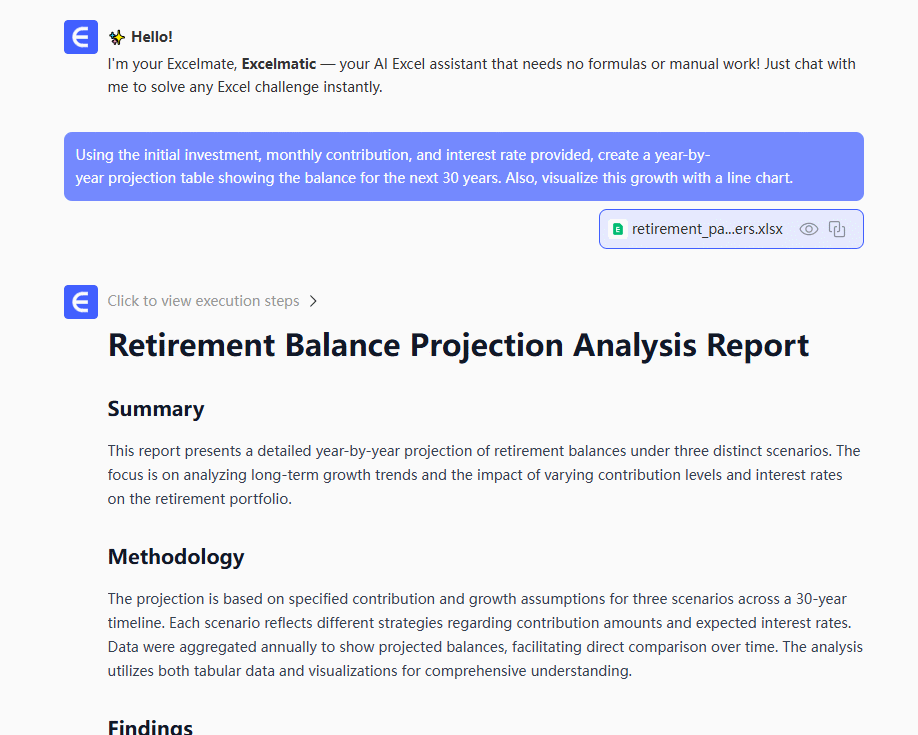Click the green spreadsheet file icon in attachment

618,229
